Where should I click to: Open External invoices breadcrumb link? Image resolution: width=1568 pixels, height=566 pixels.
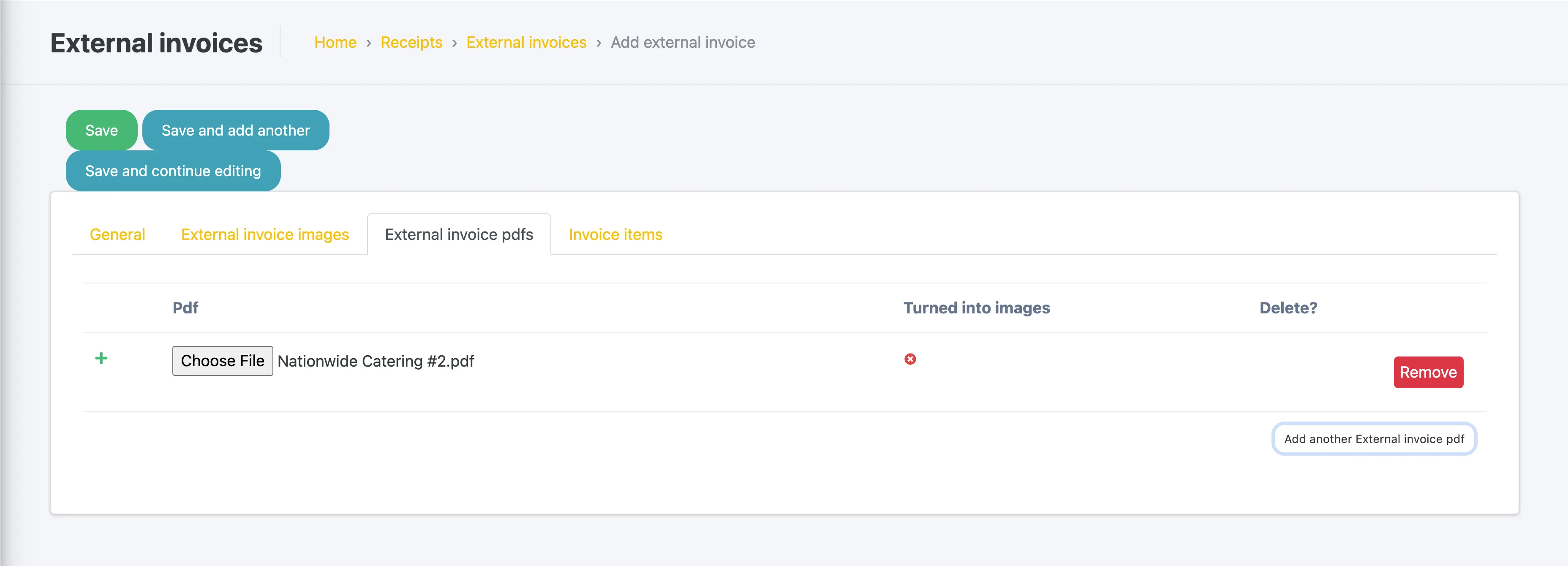[526, 43]
